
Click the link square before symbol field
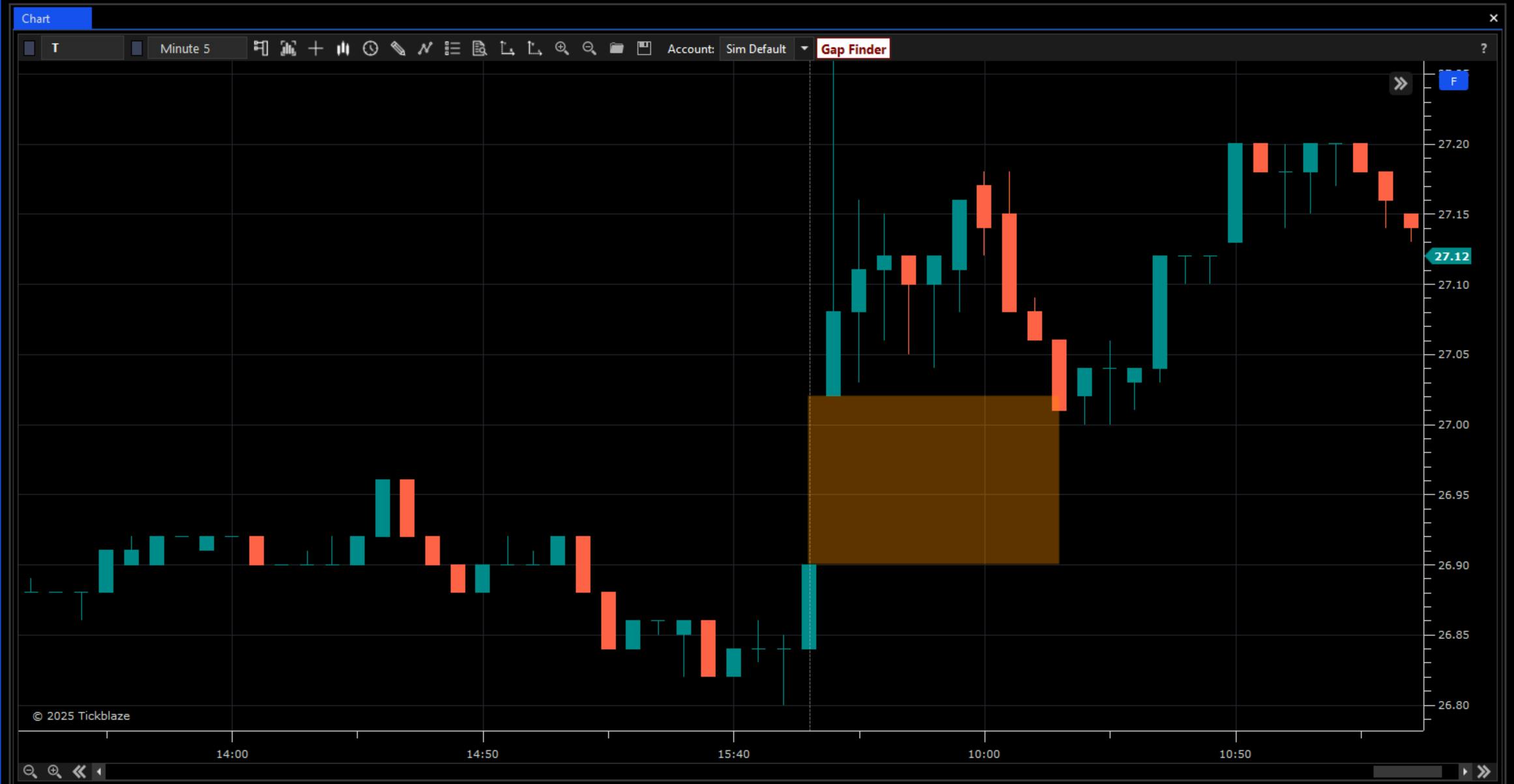pos(29,48)
